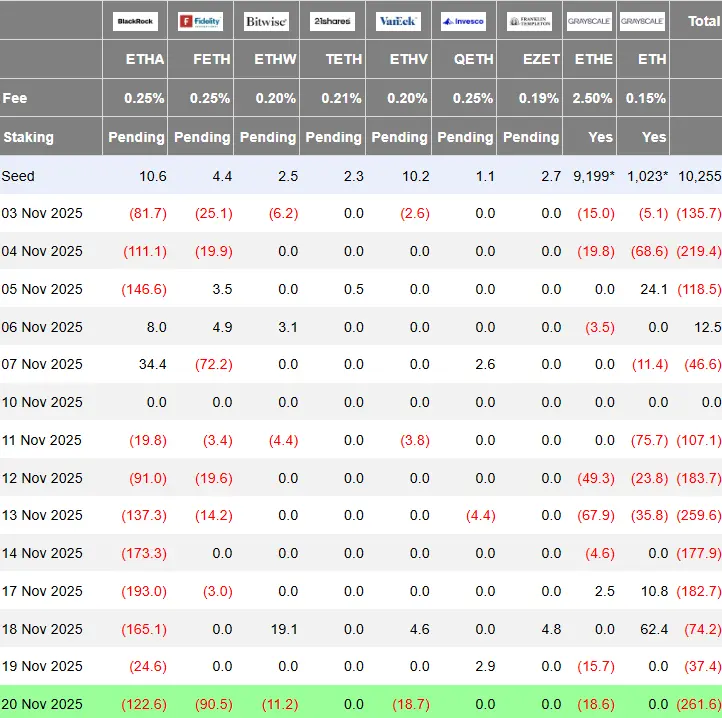Click QETH value 2.6 on 07 Nov

[485, 364]
